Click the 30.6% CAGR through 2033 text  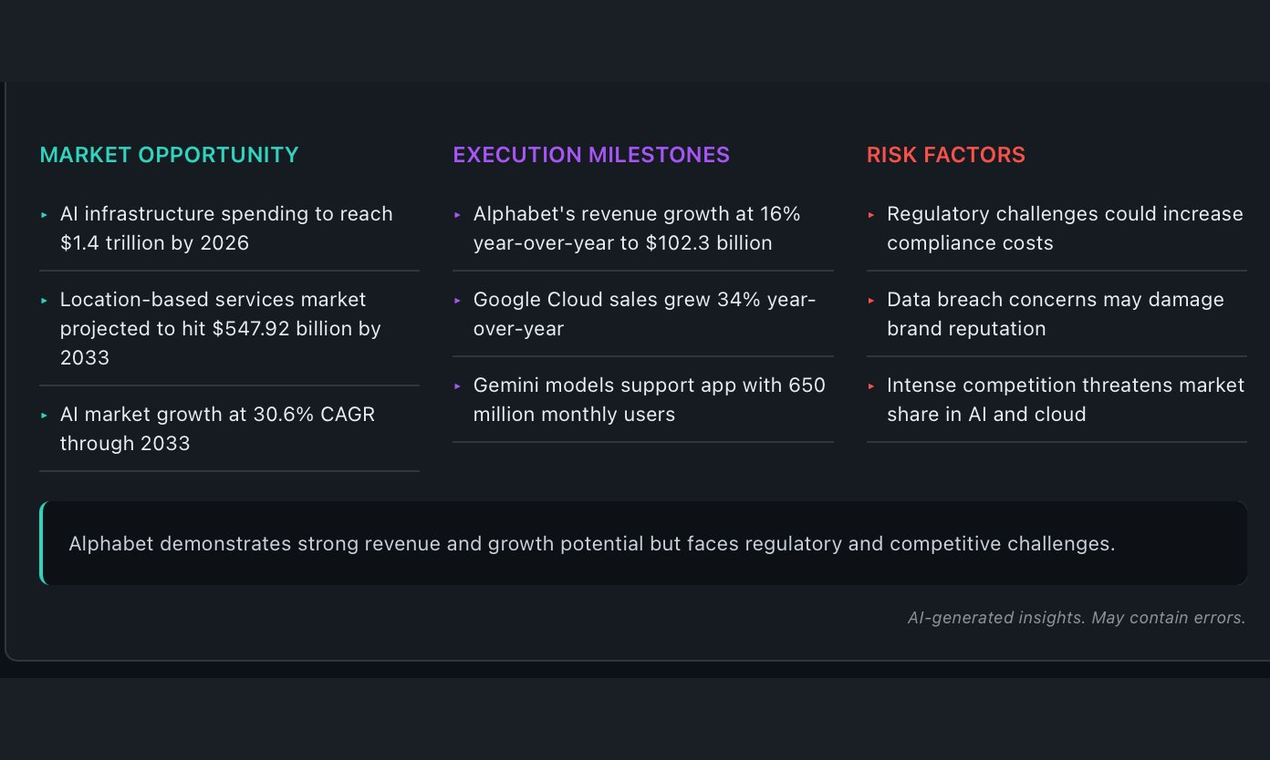pyautogui.click(x=217, y=428)
